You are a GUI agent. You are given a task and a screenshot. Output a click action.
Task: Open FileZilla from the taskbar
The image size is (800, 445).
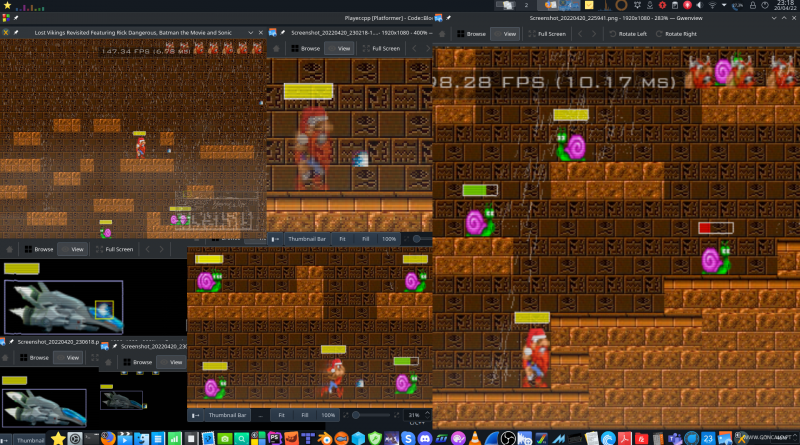[641, 438]
